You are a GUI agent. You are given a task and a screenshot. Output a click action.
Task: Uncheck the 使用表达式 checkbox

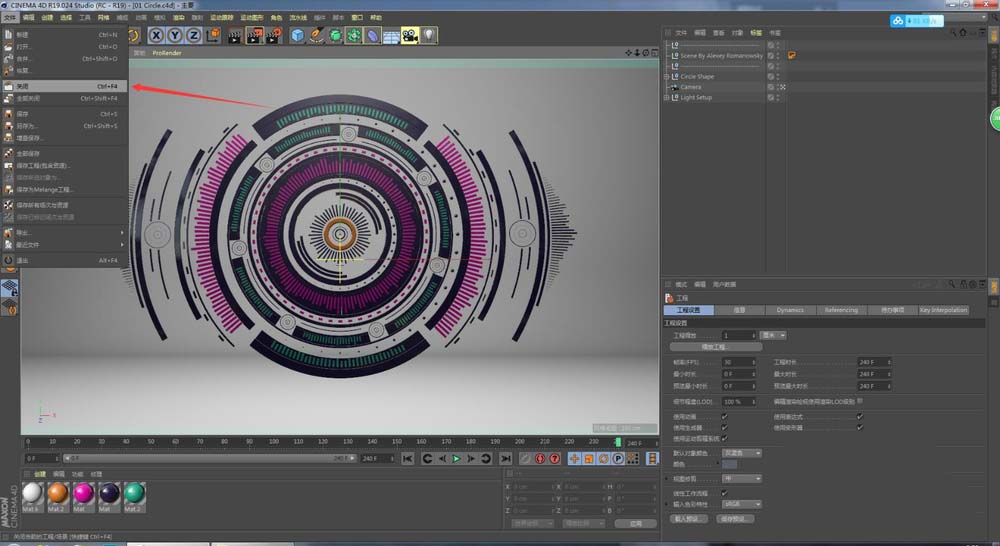(x=859, y=416)
